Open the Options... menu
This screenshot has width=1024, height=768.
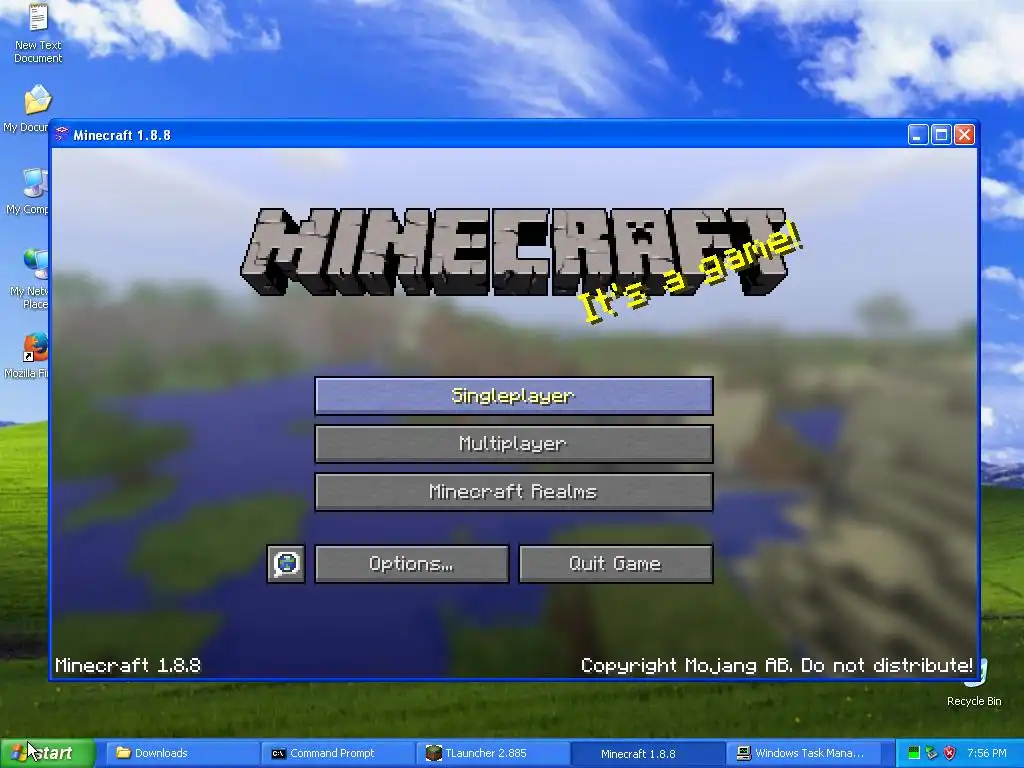click(x=411, y=564)
